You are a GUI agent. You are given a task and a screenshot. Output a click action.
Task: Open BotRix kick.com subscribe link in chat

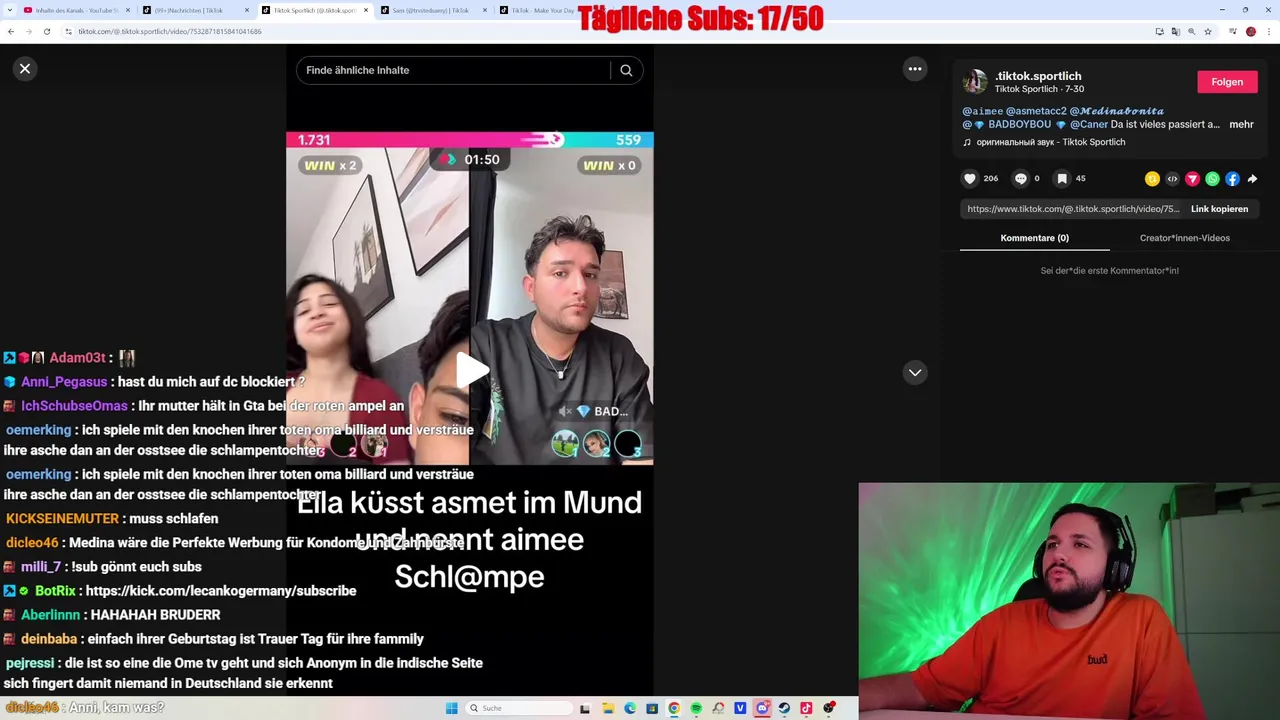point(221,591)
